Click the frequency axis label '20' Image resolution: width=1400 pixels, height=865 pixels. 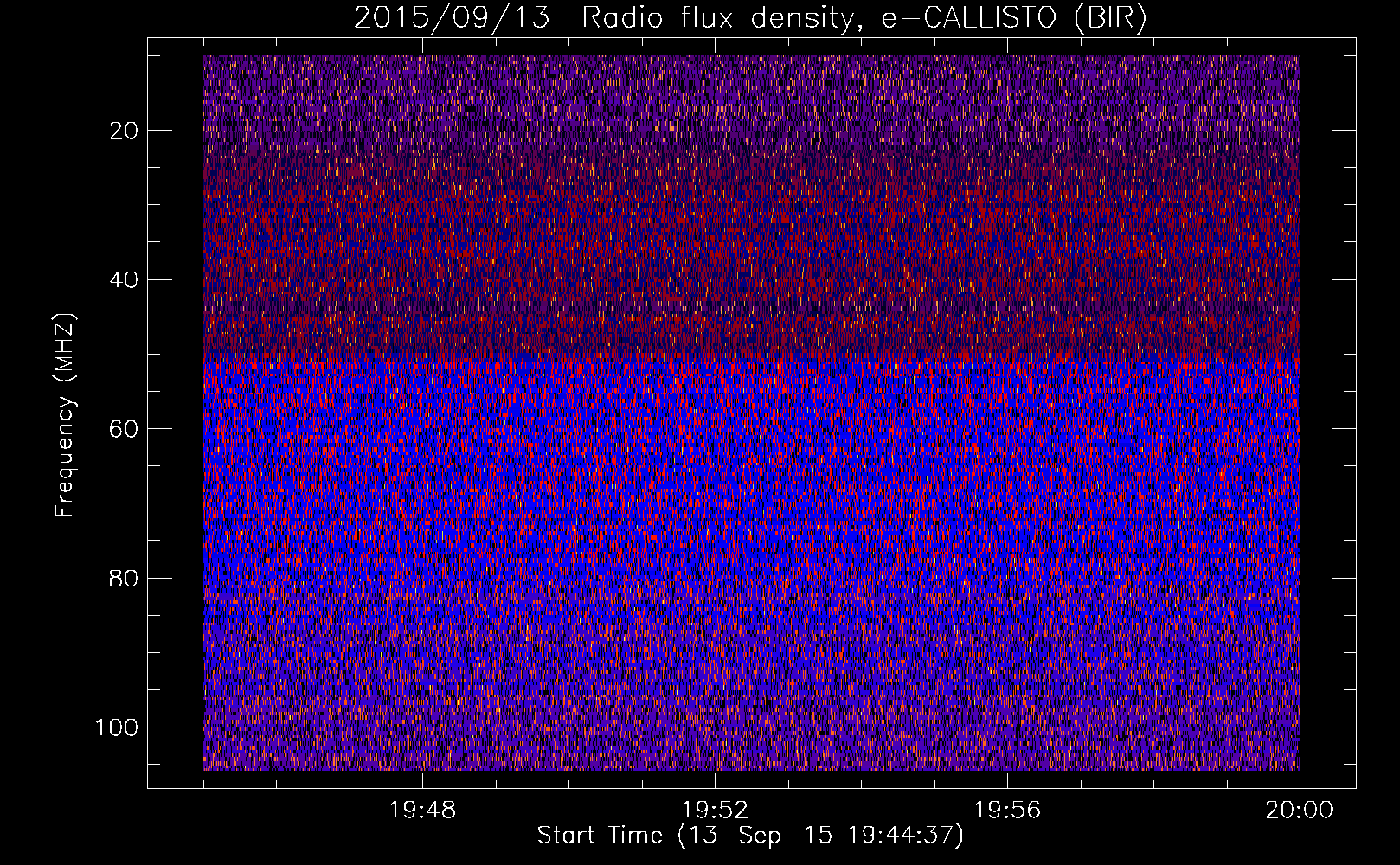125,131
